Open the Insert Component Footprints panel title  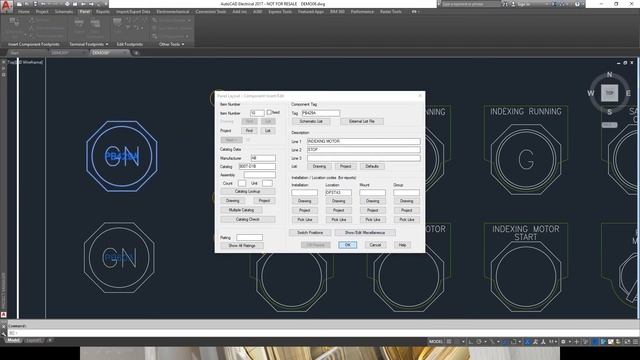tap(33, 44)
